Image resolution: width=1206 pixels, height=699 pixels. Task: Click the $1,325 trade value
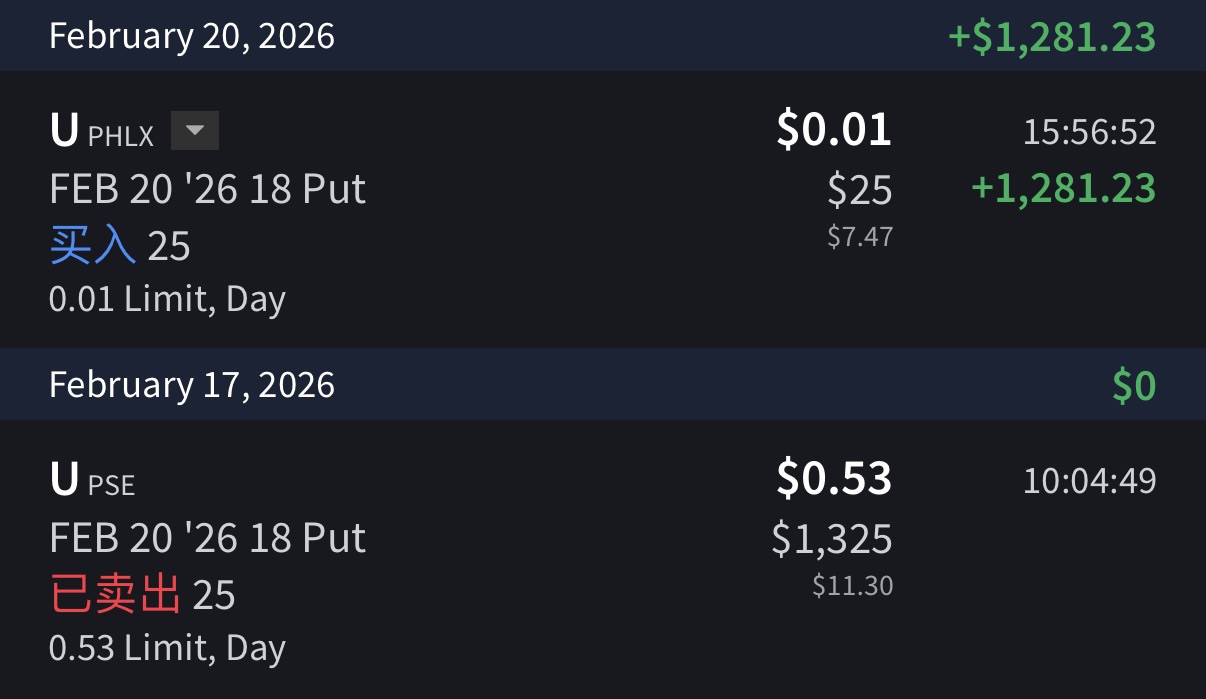(x=831, y=539)
